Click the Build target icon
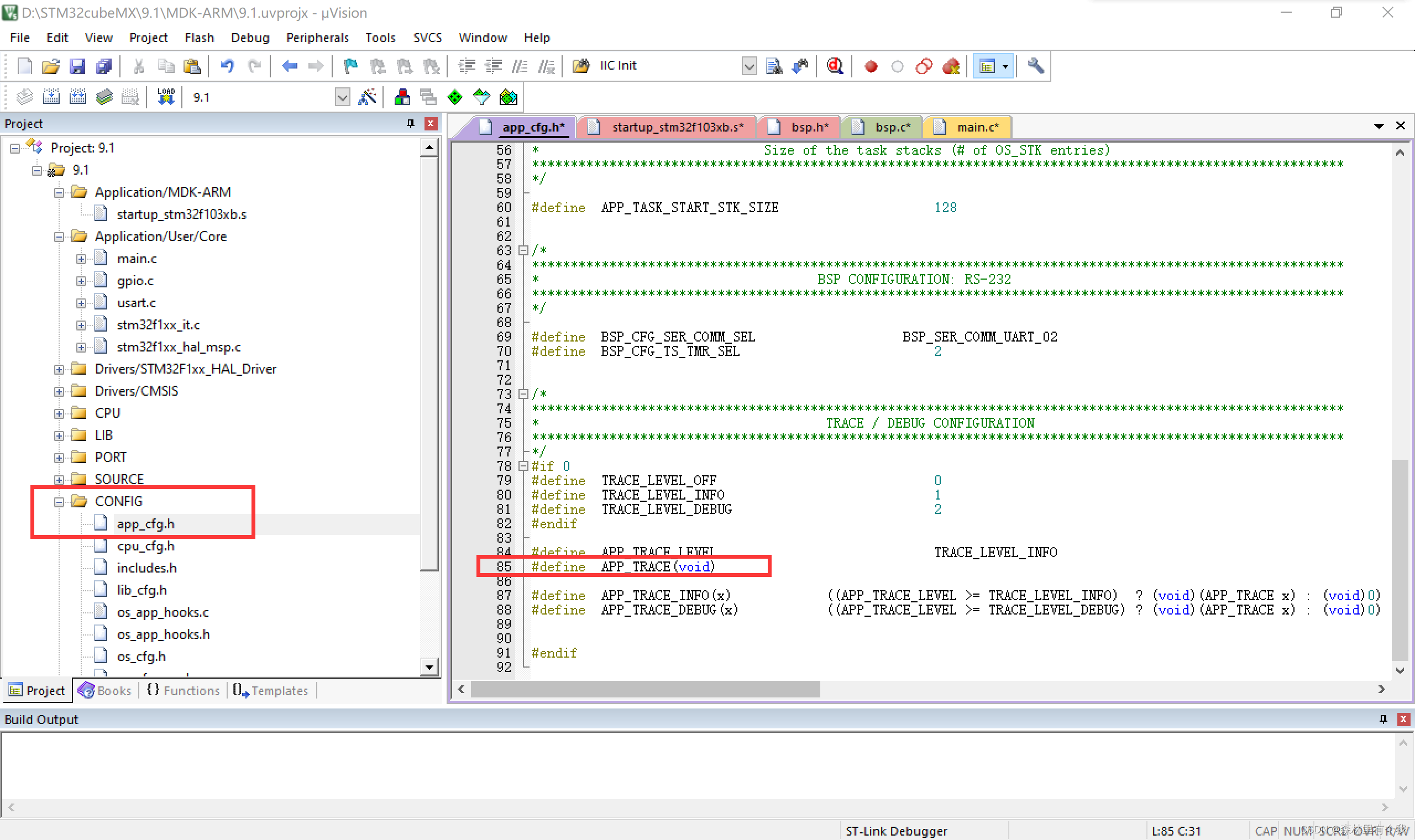This screenshot has width=1415, height=840. pos(51,97)
